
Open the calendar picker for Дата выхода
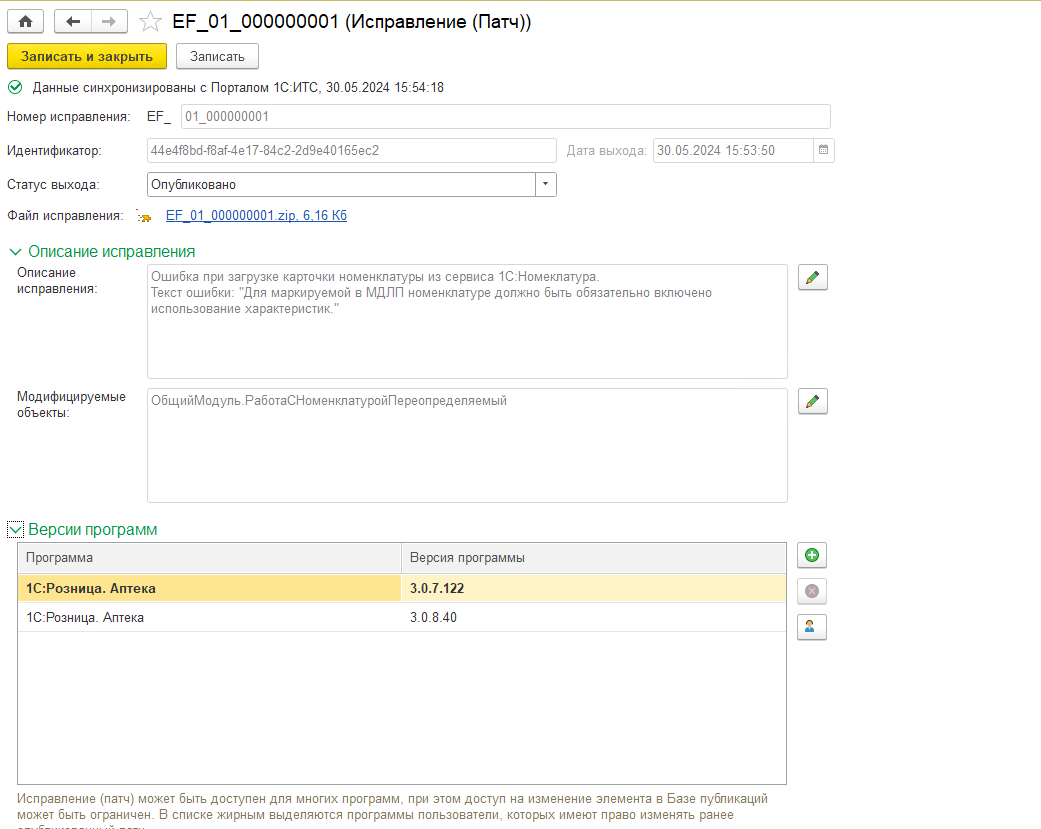tap(823, 150)
